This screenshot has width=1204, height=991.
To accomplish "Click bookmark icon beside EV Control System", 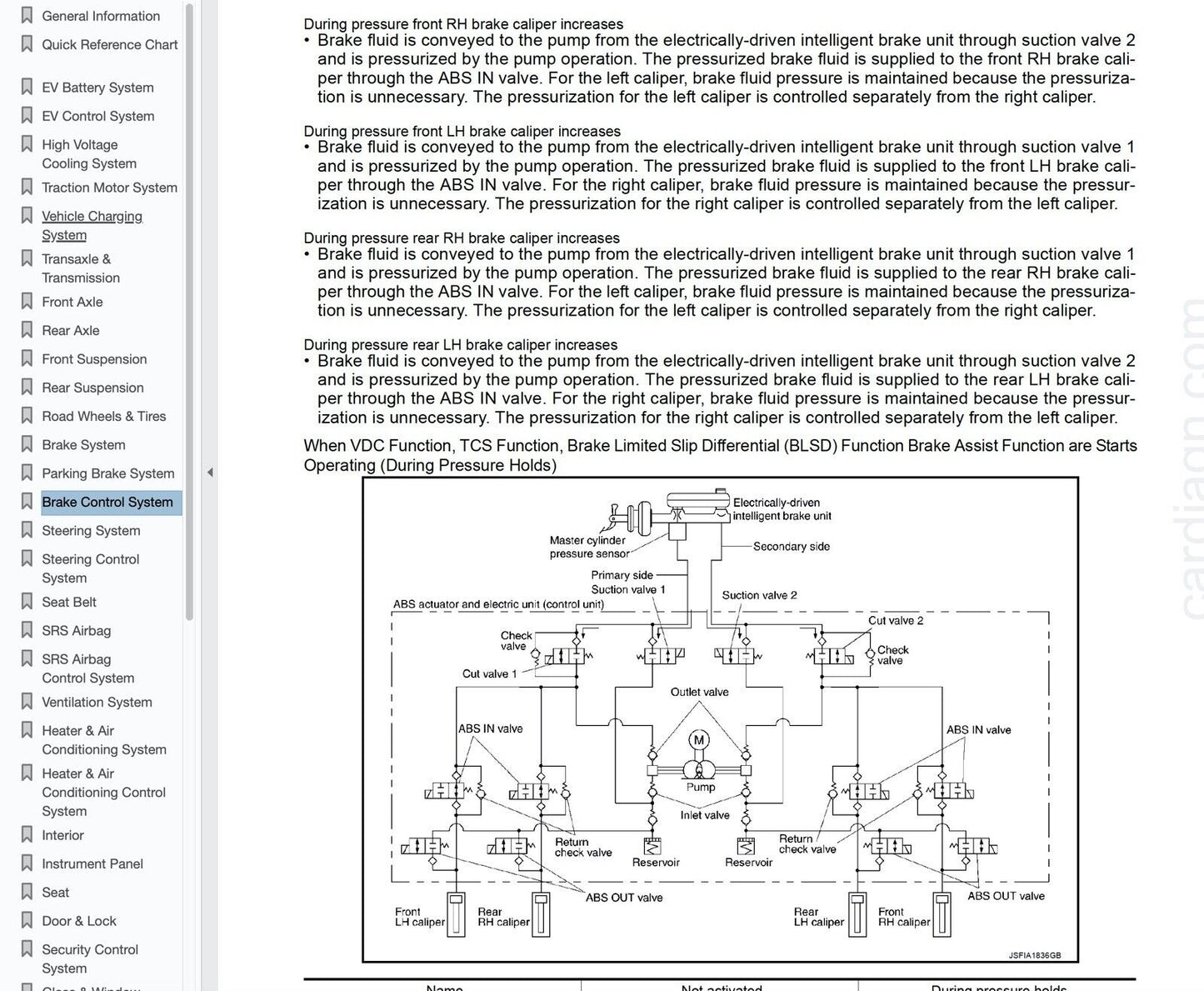I will click(27, 115).
